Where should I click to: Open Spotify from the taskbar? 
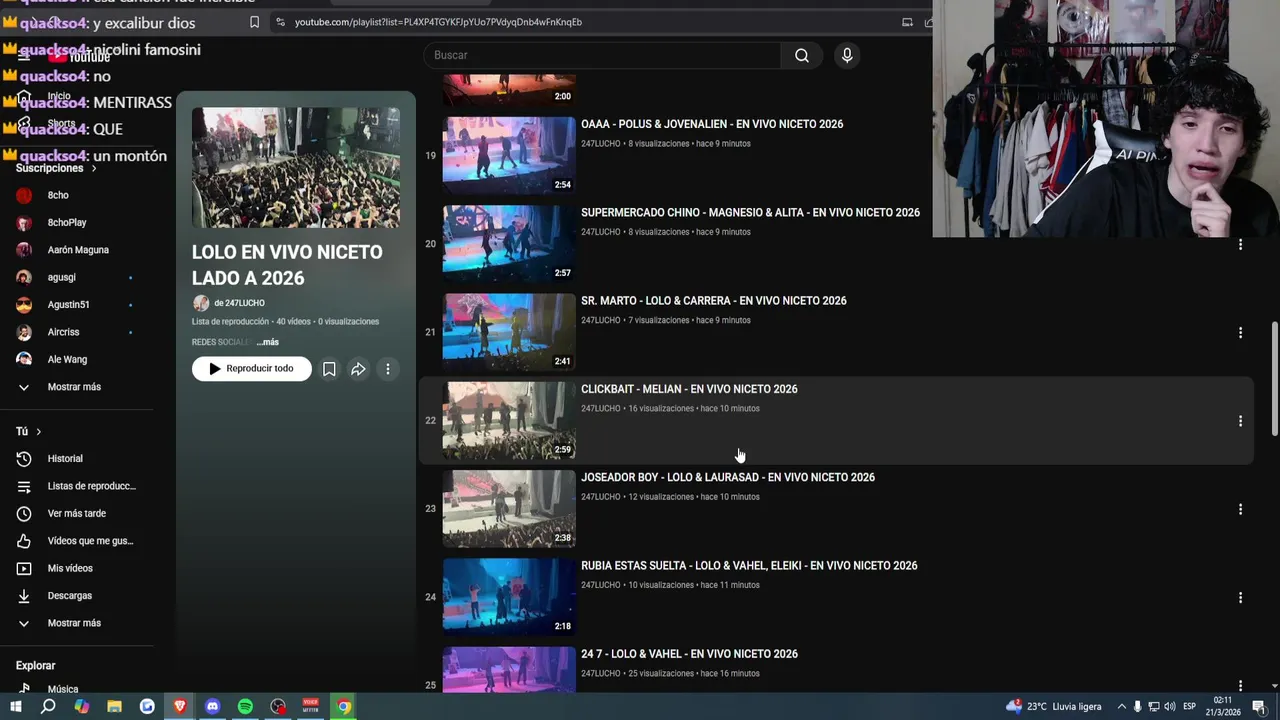click(x=245, y=706)
